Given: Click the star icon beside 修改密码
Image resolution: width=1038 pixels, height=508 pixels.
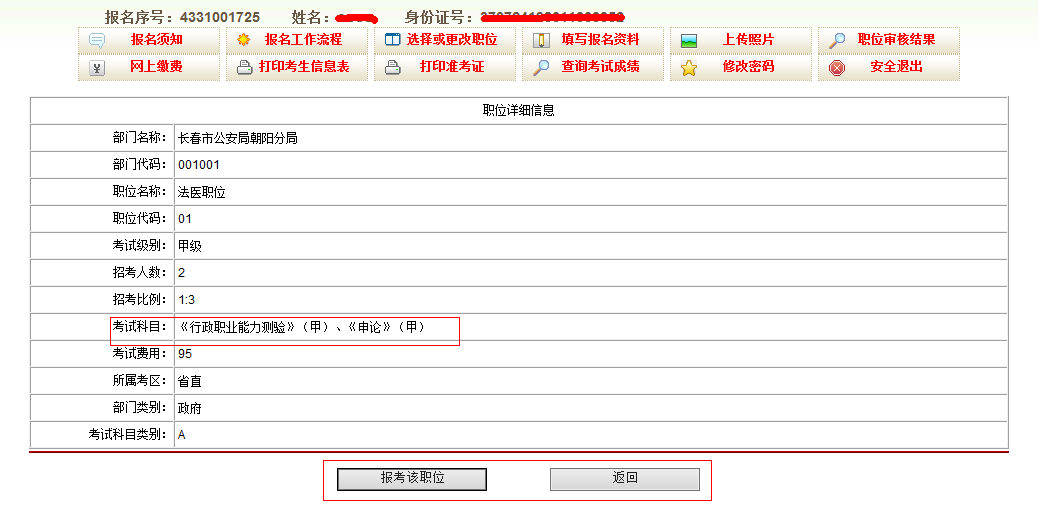Looking at the screenshot, I should [688, 68].
